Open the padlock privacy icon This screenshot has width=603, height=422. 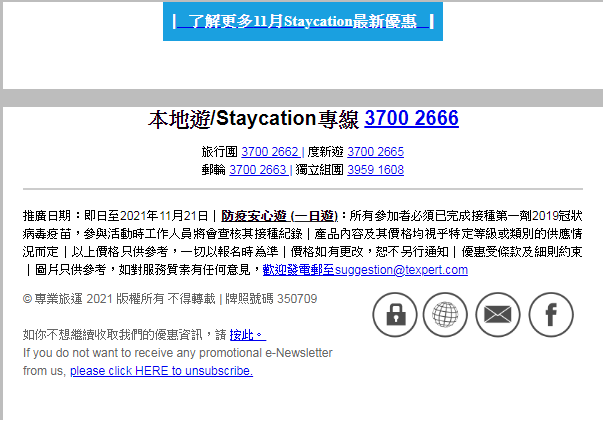click(x=395, y=315)
